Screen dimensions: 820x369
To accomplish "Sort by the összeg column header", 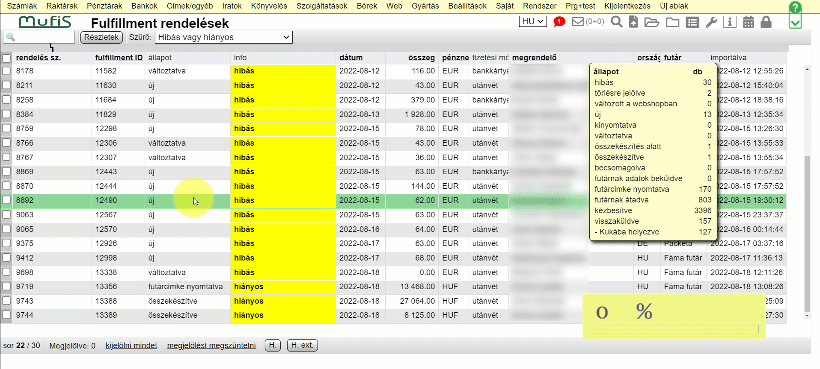I will point(422,57).
